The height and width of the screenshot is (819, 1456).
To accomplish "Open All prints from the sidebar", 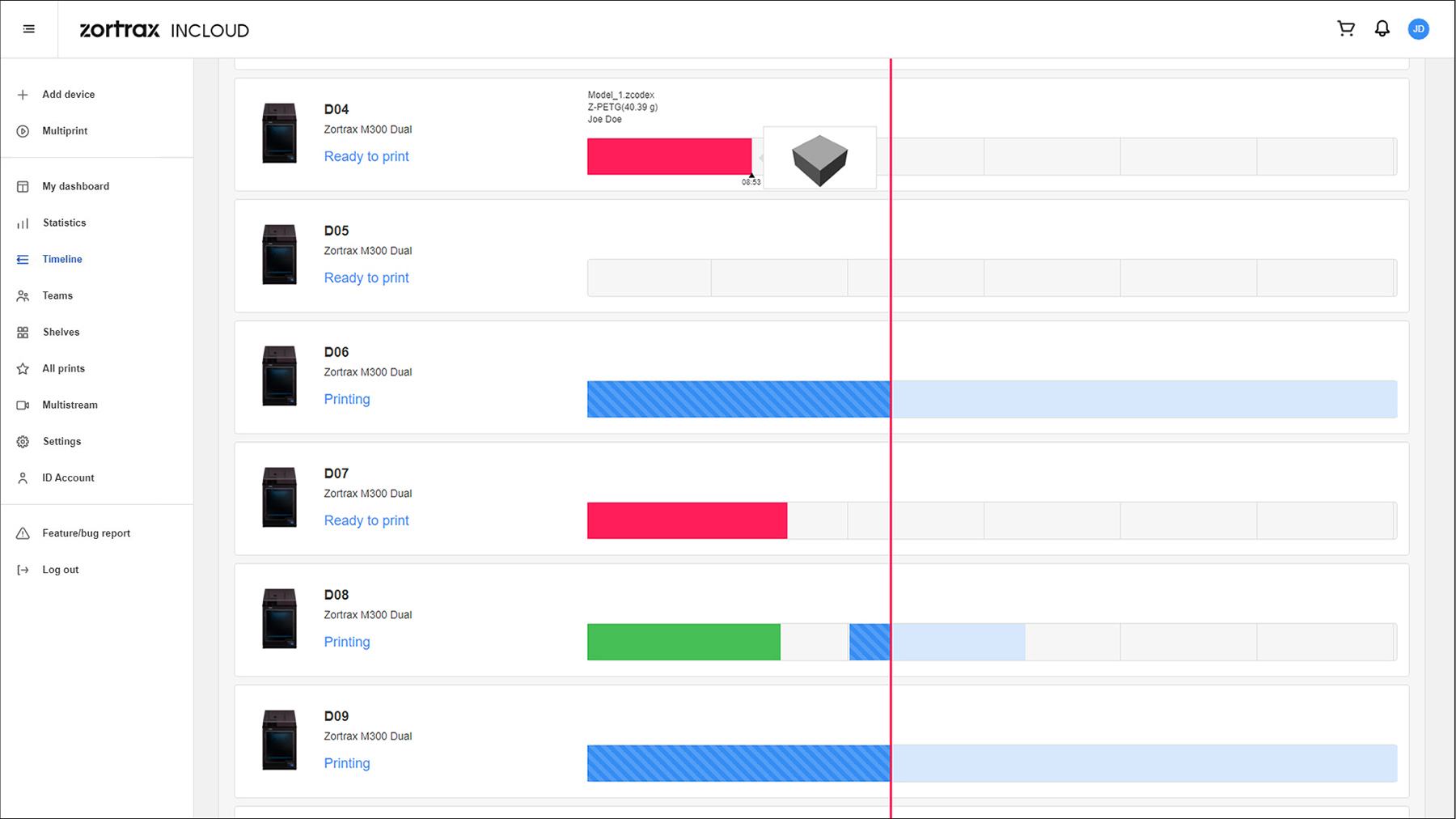I will click(x=63, y=368).
